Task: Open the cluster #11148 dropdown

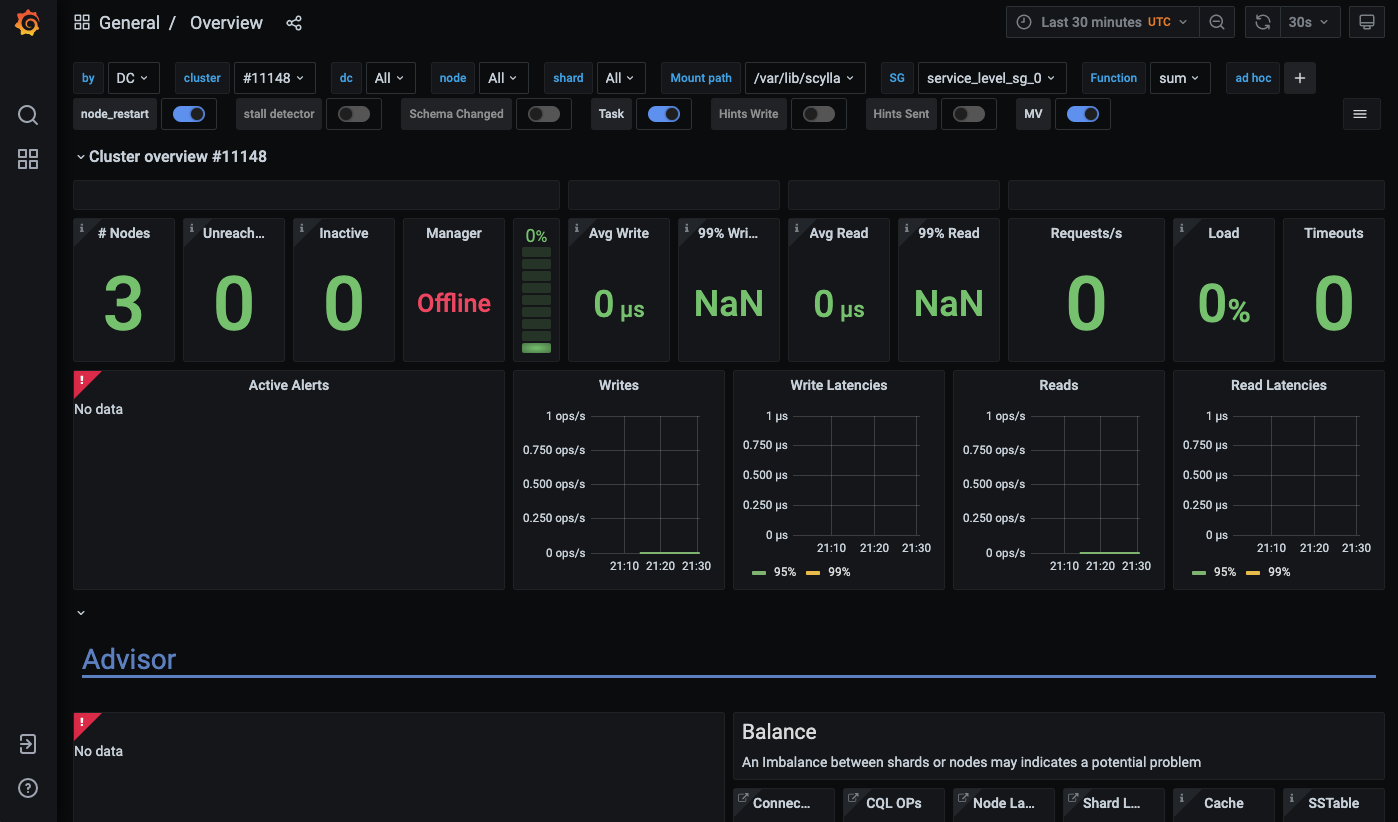Action: click(x=274, y=78)
